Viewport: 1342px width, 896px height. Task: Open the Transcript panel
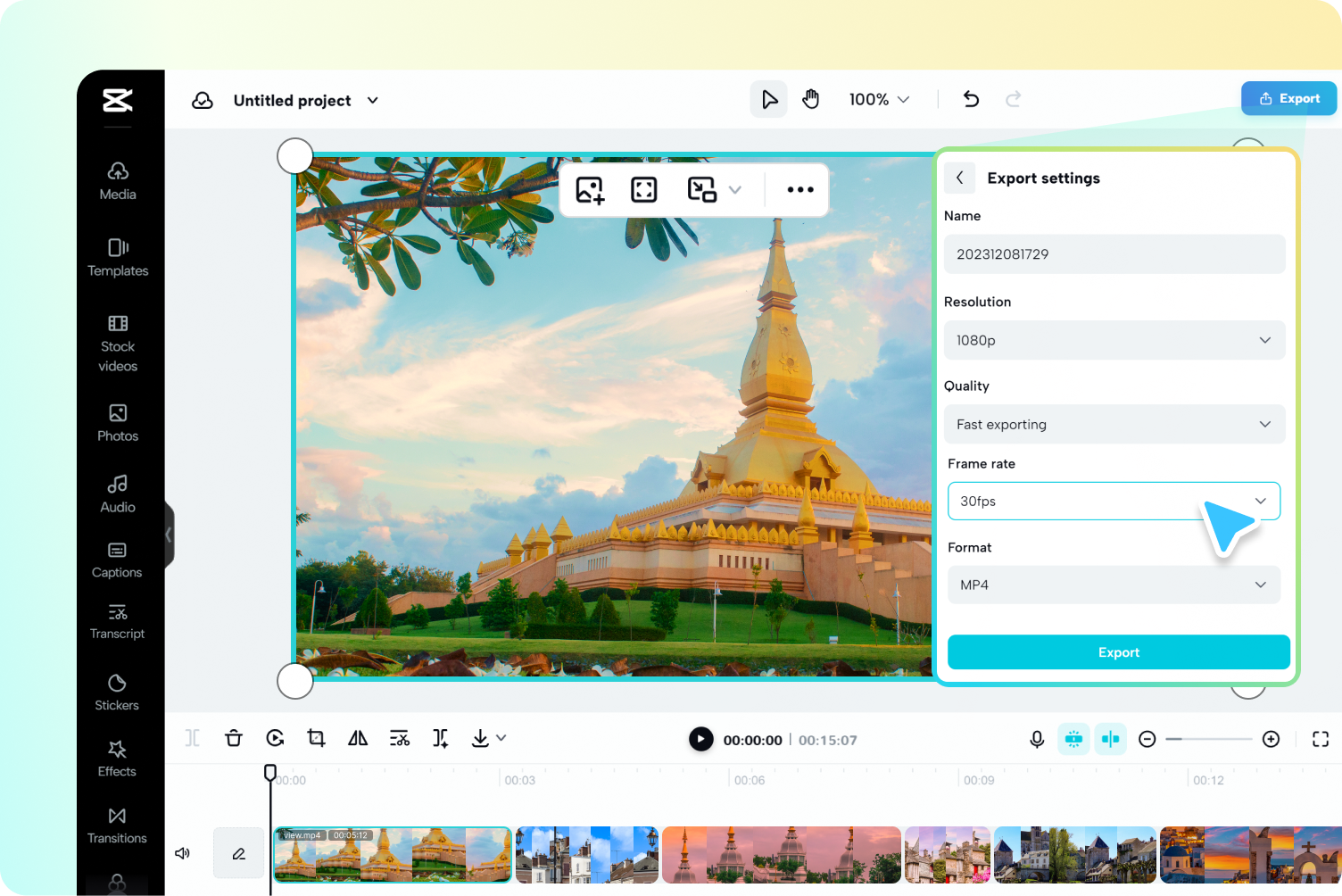[x=117, y=622]
